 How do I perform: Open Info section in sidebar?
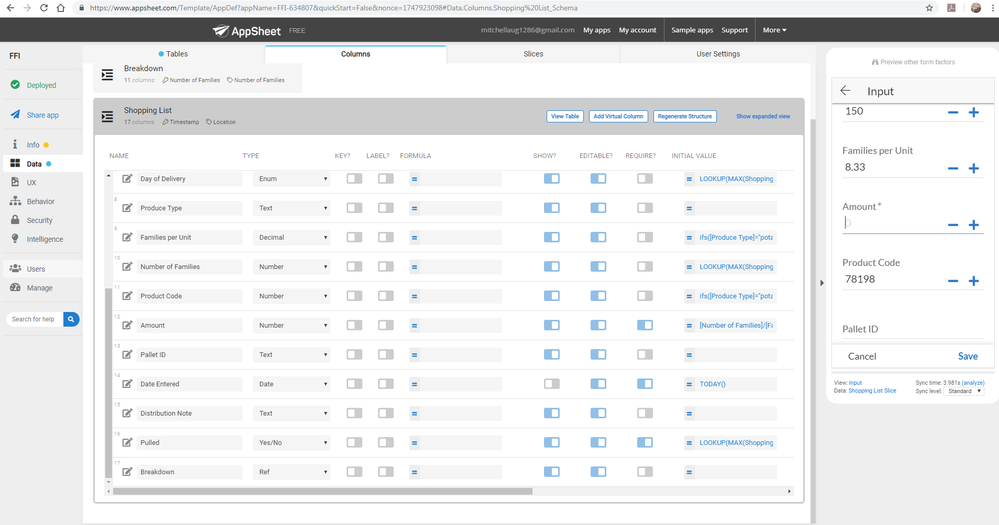tap(33, 145)
